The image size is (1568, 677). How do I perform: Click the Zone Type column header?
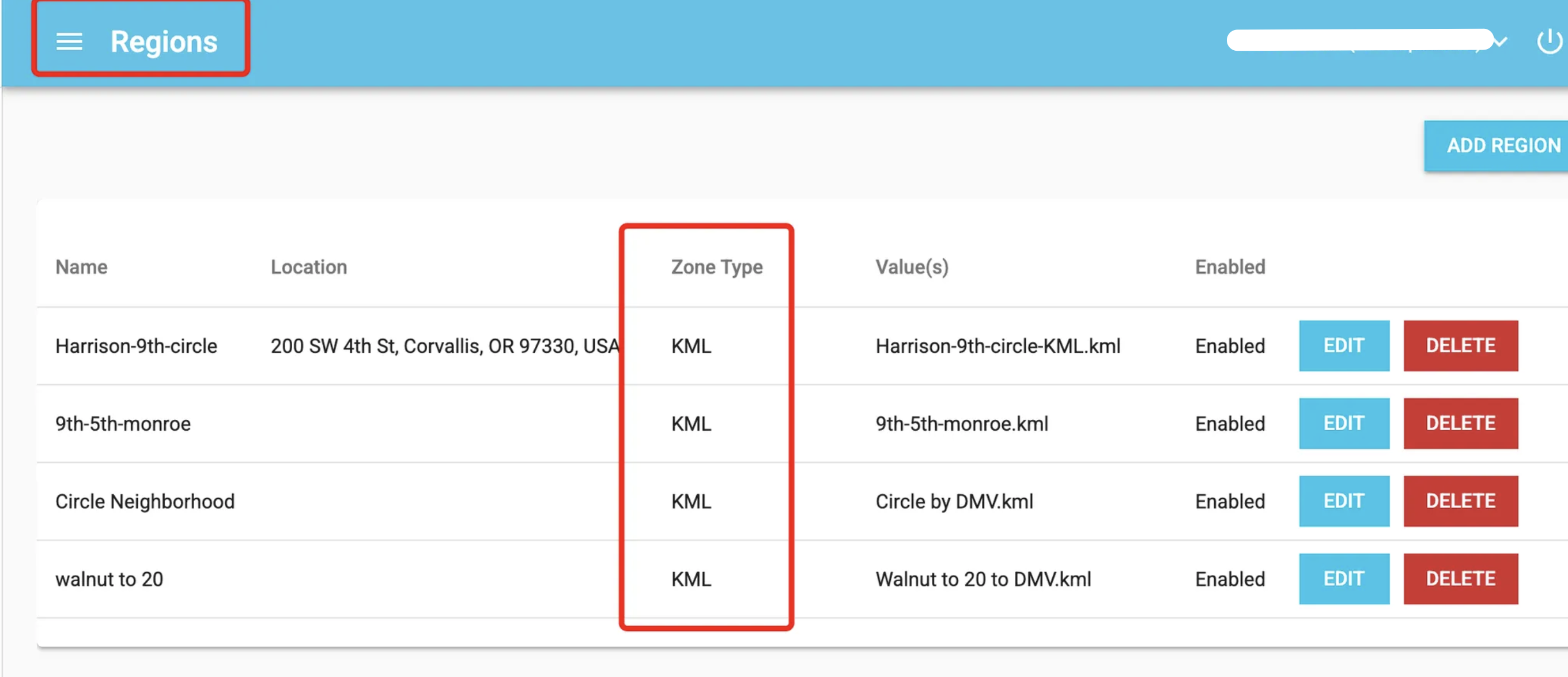(x=716, y=267)
